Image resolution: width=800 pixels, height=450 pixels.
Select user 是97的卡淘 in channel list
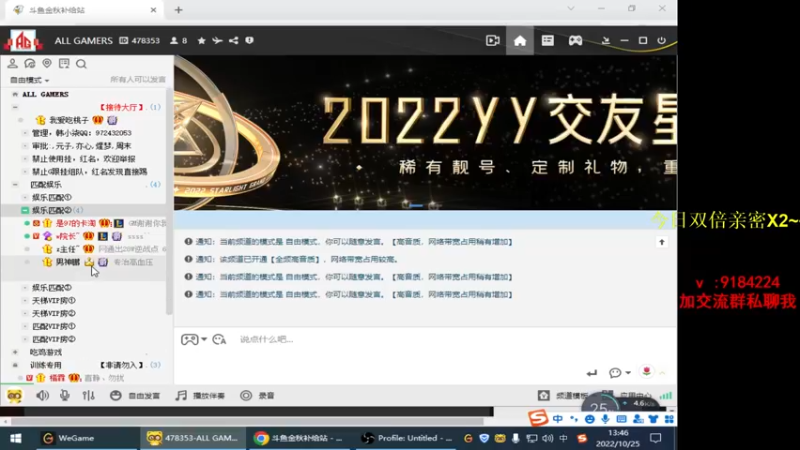[76, 223]
